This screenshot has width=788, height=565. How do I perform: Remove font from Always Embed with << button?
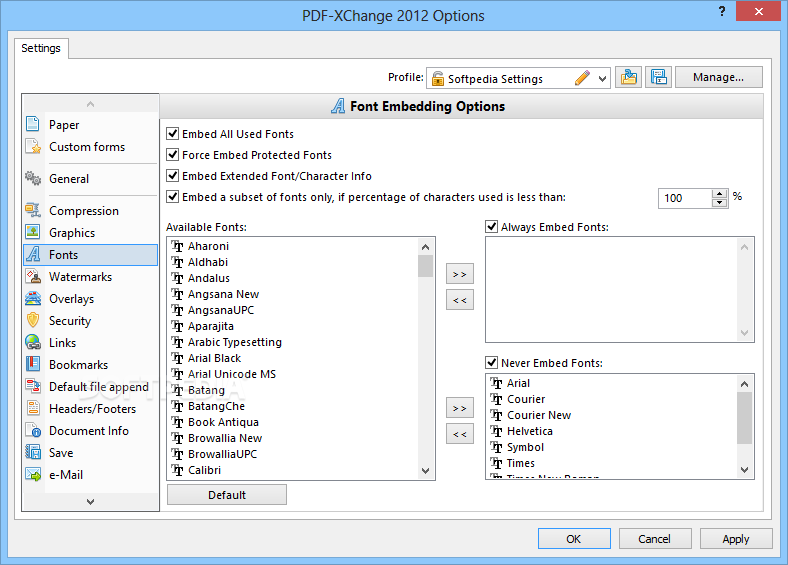point(459,300)
